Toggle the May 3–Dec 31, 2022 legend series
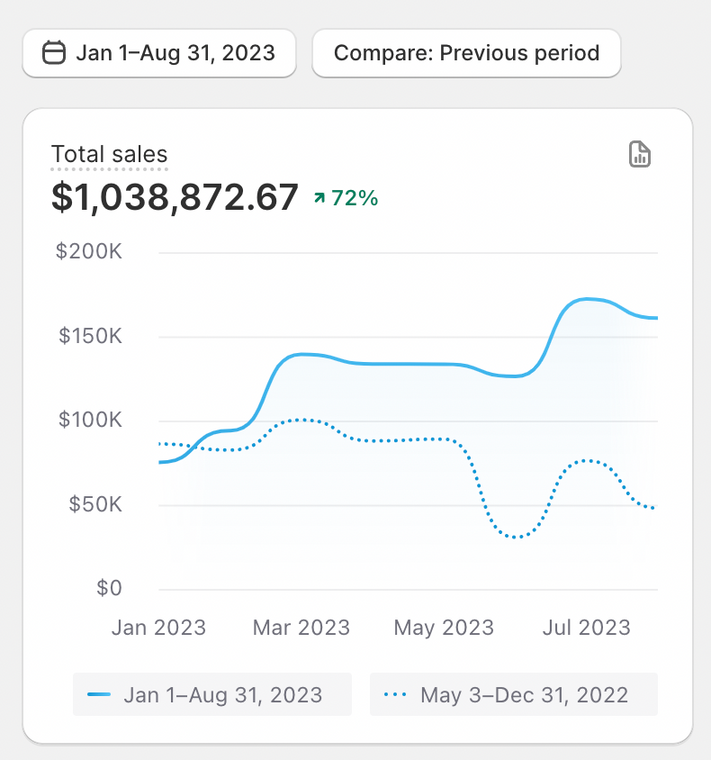 pos(514,694)
